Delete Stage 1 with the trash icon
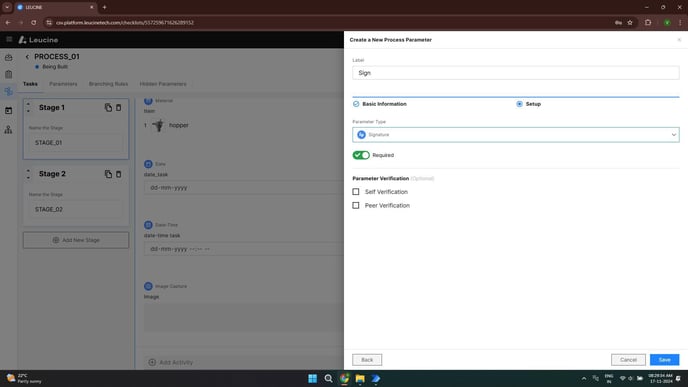 click(x=118, y=108)
